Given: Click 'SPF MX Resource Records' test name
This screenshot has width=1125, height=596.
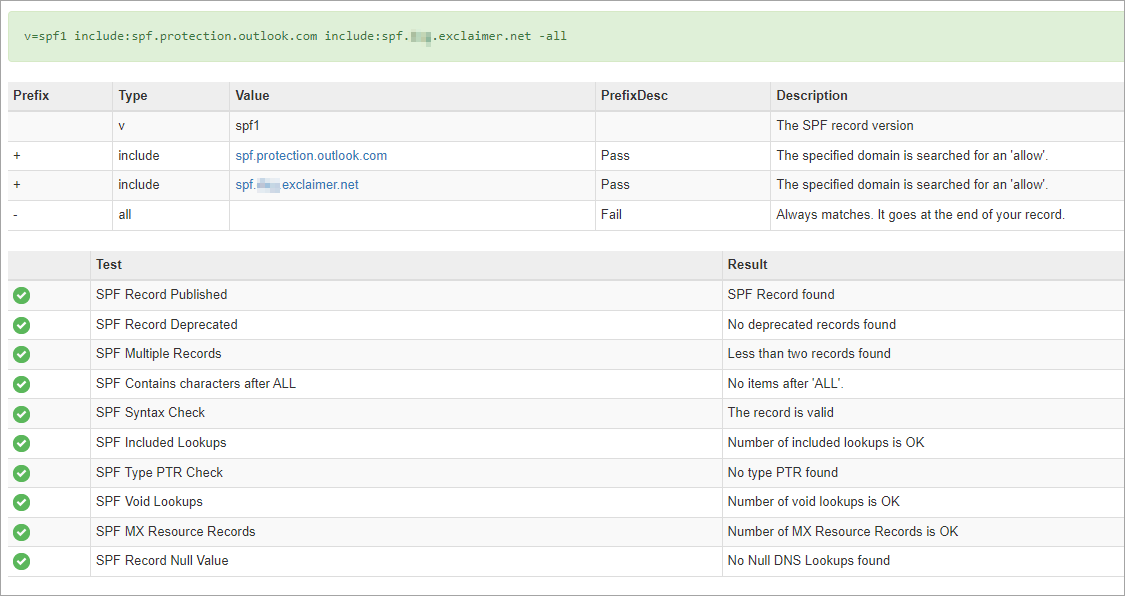Looking at the screenshot, I should tap(176, 532).
